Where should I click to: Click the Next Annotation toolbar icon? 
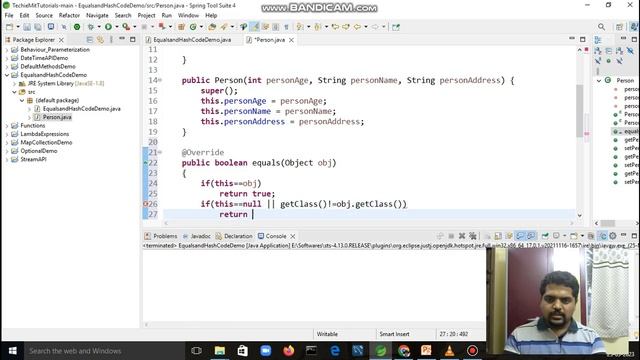[x=300, y=27]
